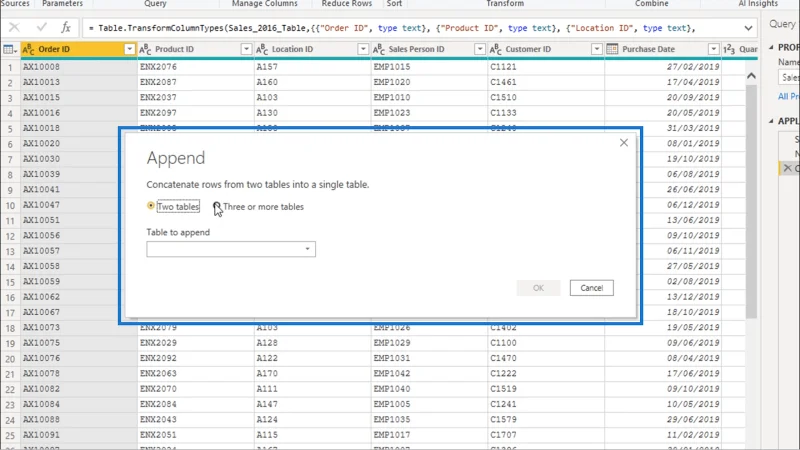800x450 pixels.
Task: Click cell A157 in Location ID column
Action: 313,67
